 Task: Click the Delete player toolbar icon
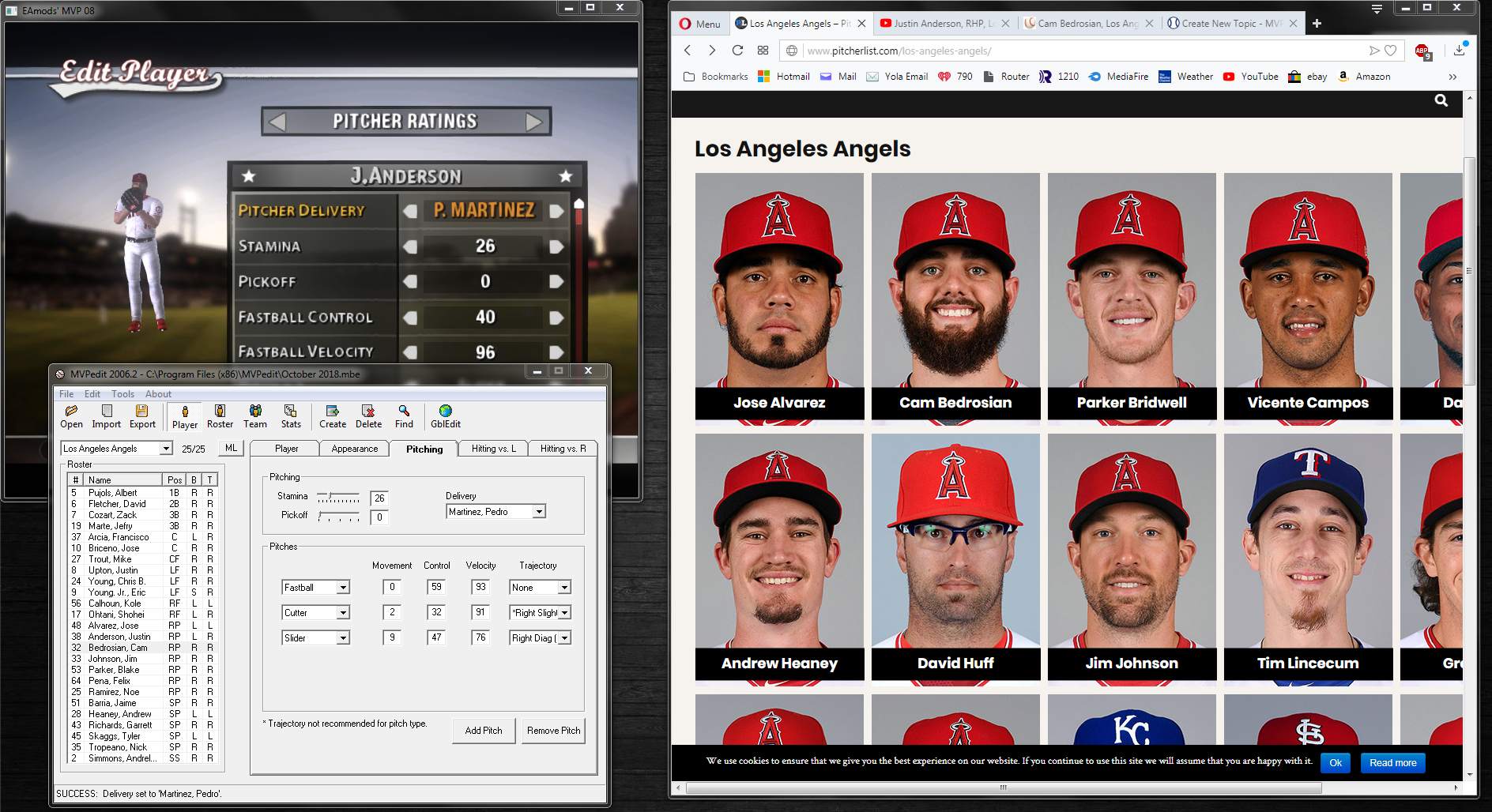point(368,416)
